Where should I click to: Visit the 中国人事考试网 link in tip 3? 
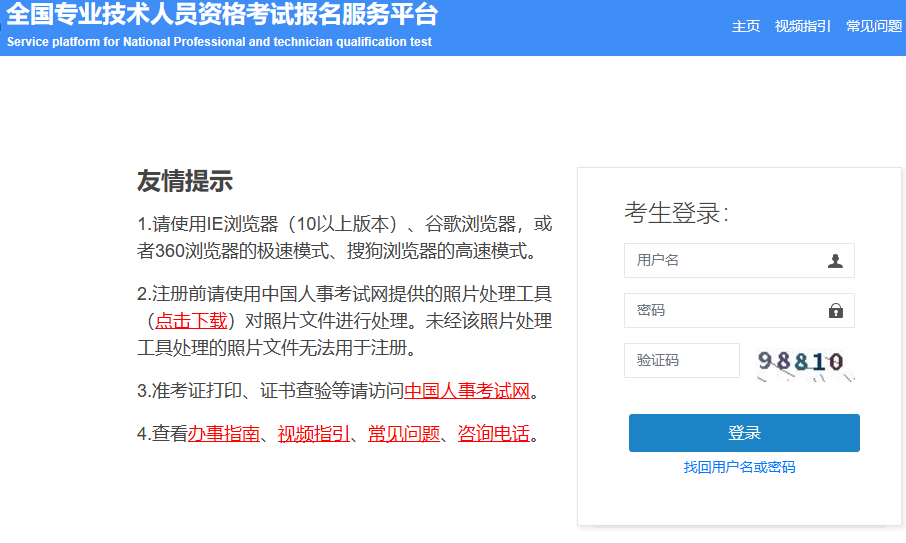[x=467, y=391]
